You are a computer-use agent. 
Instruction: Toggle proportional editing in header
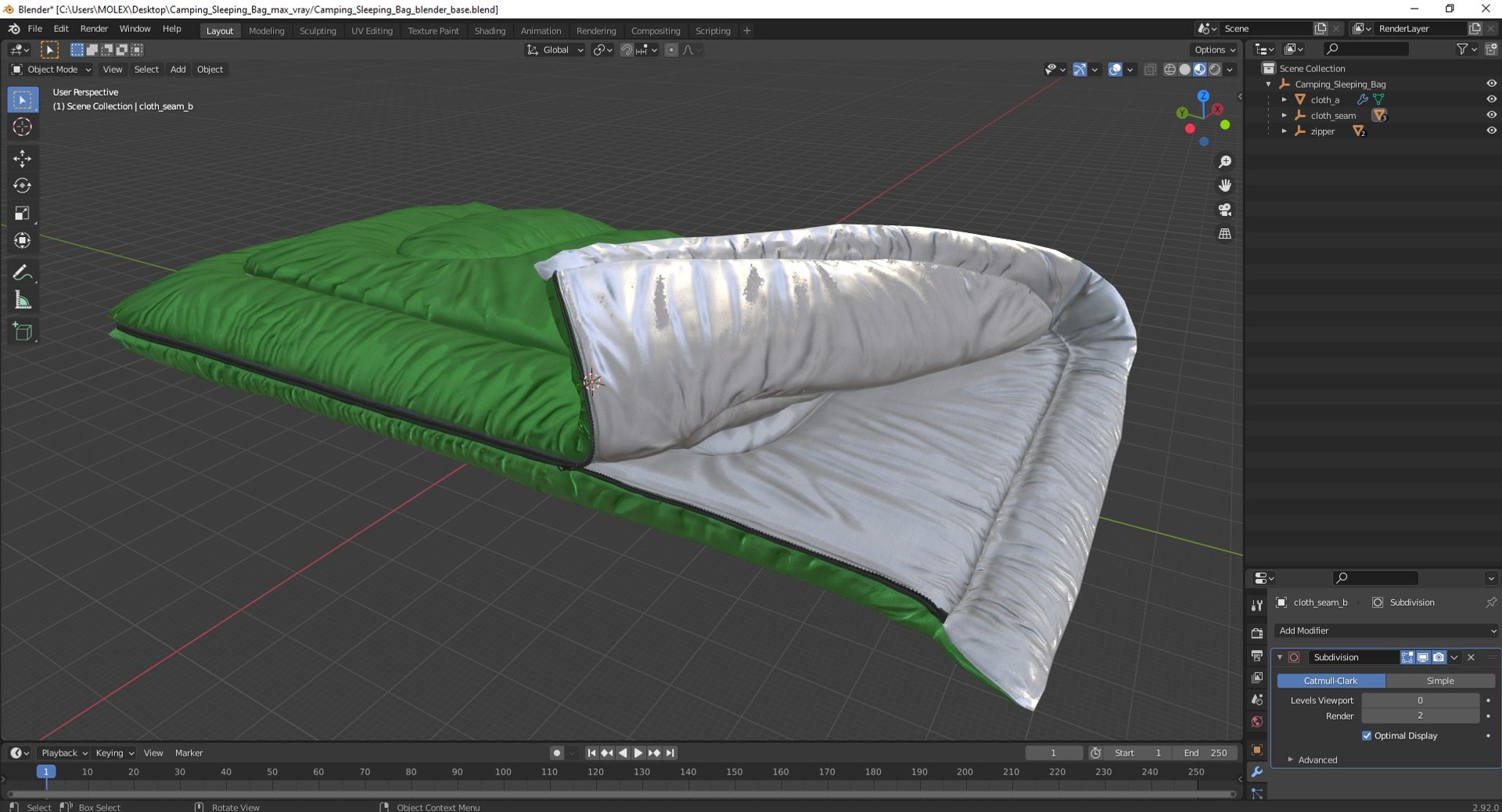tap(671, 50)
